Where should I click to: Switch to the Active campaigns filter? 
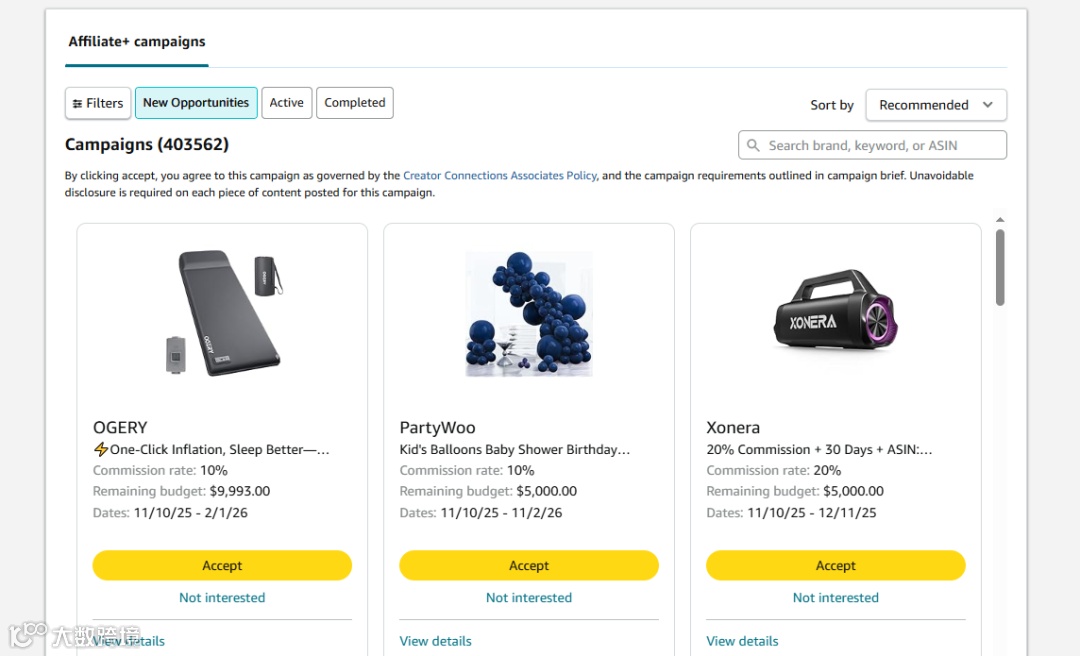pyautogui.click(x=286, y=103)
